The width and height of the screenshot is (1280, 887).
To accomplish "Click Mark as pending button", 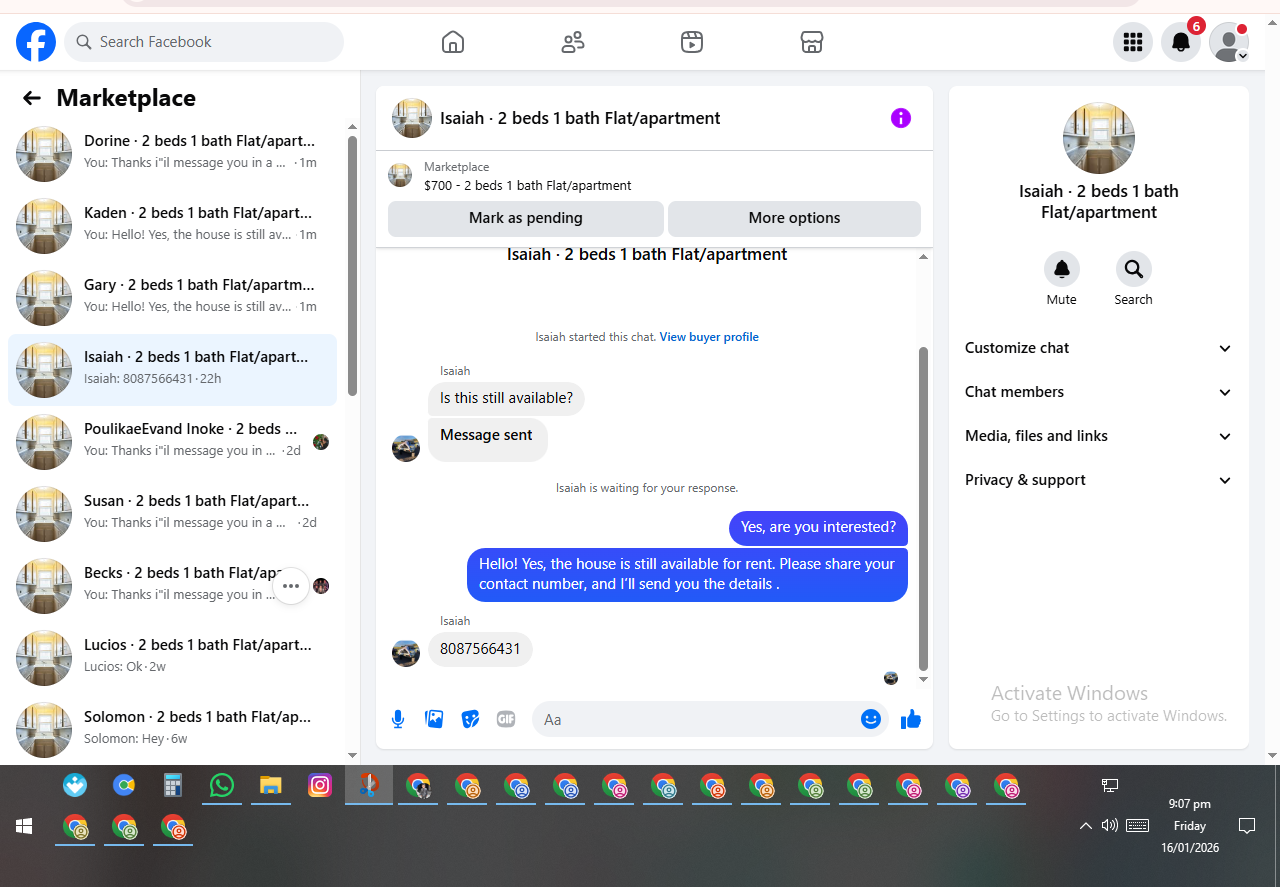I will 526,218.
